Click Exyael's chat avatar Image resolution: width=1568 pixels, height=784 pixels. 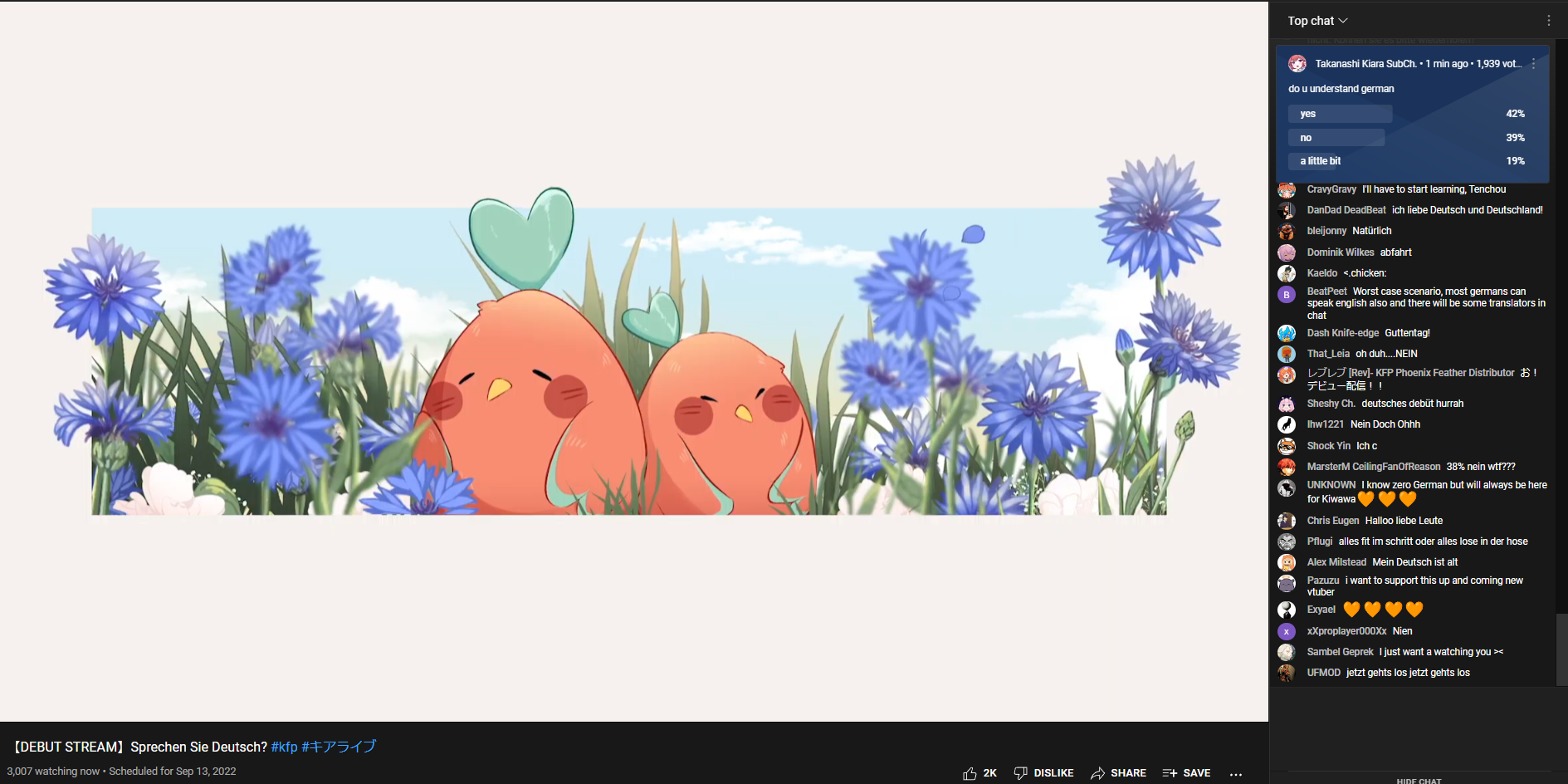(1287, 610)
